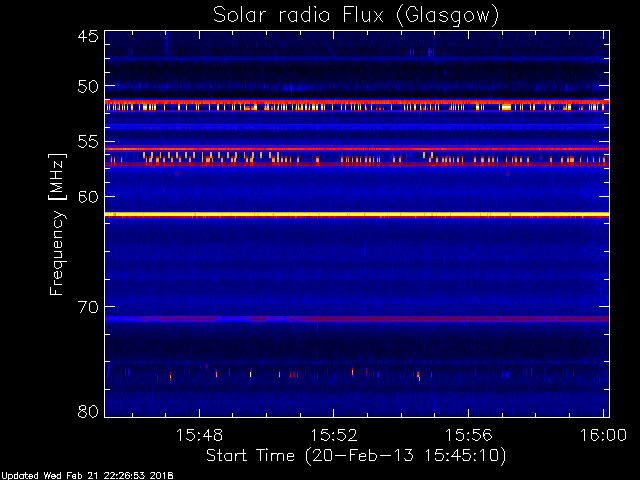Click the frequency tick label "50"

(88, 86)
